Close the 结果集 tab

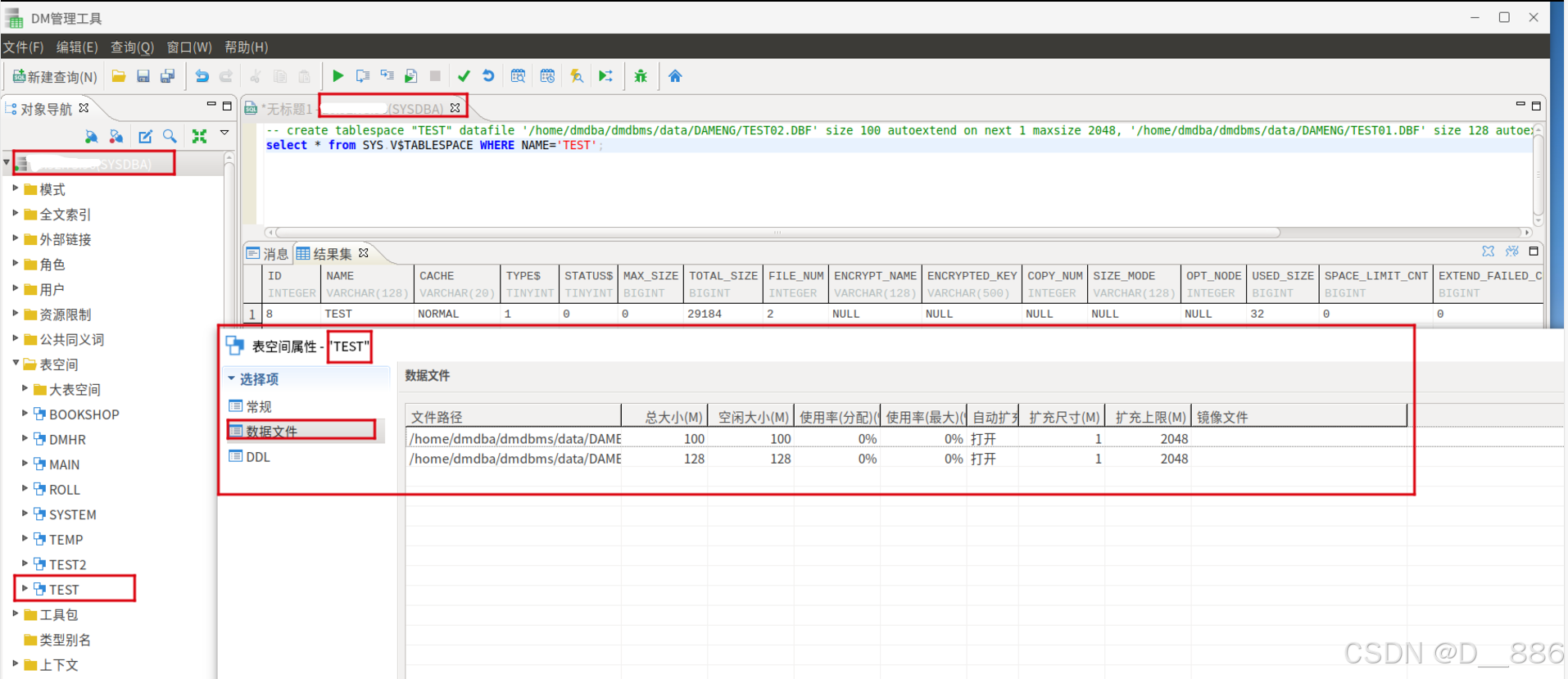(364, 253)
